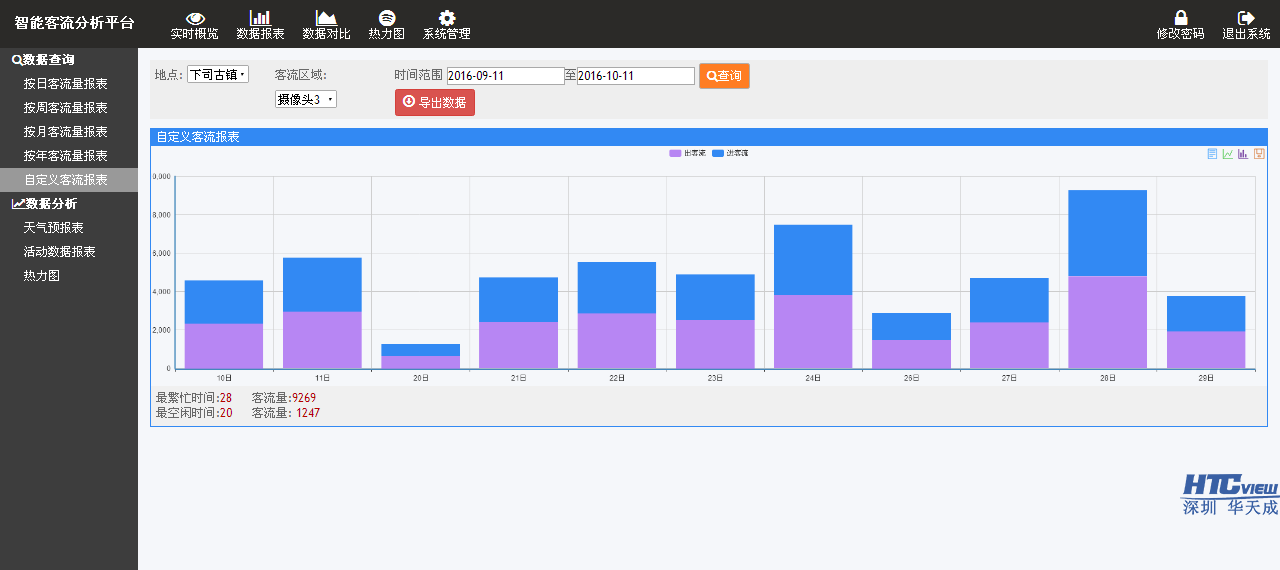Viewport: 1280px width, 570px height.
Task: Expand the 地点 location dropdown
Action: (217, 75)
